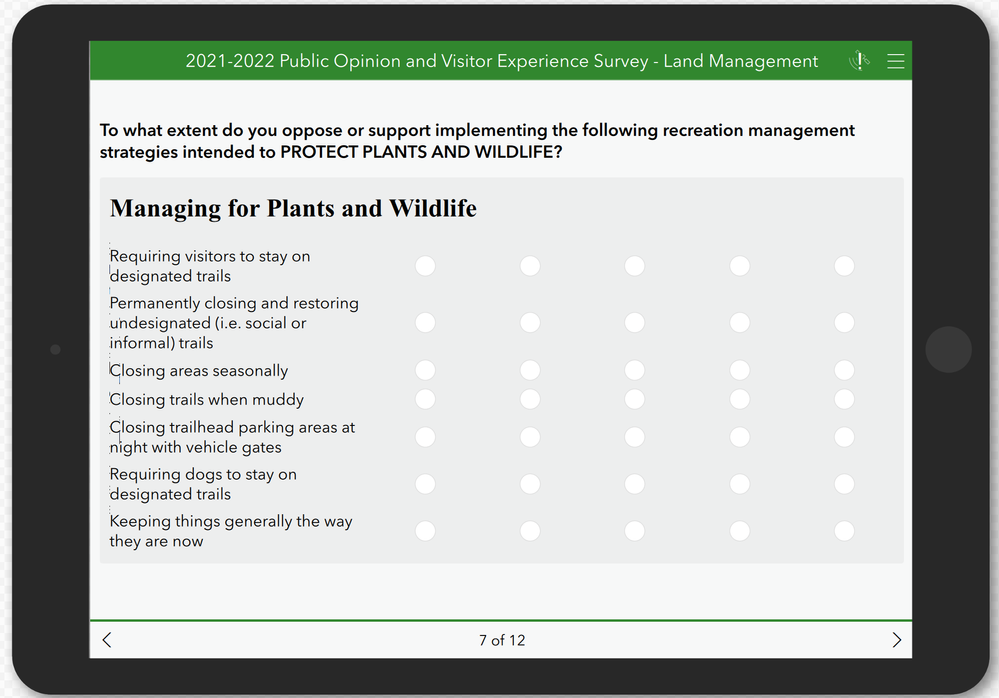Select second option for Requiring dogs on trails
Viewport: 999px width, 698px height.
coord(530,484)
